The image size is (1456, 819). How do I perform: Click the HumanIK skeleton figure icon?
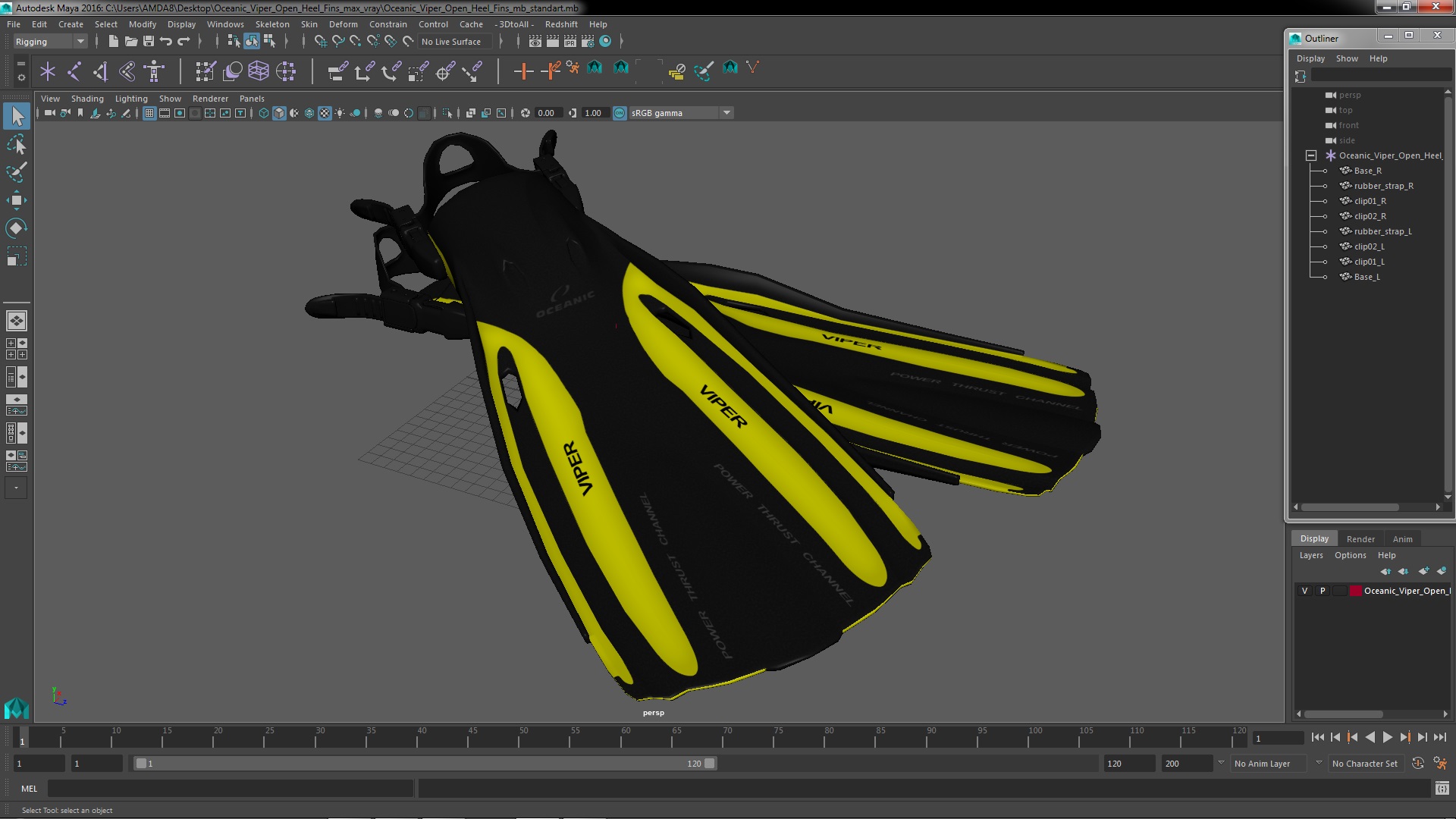[x=154, y=71]
